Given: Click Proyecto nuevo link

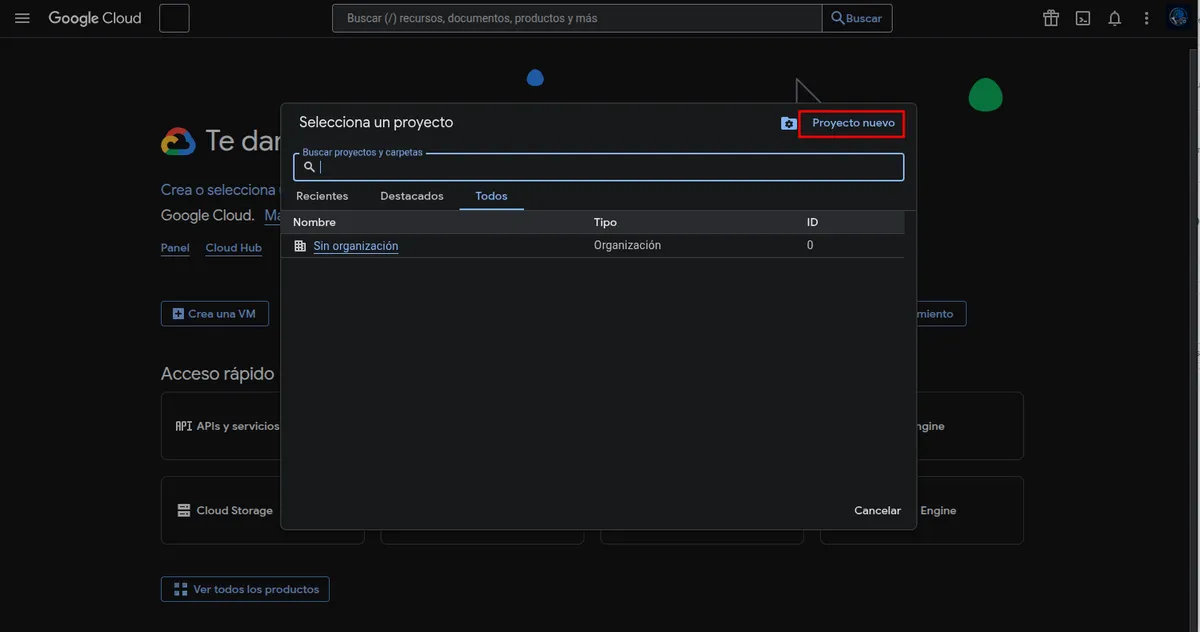Looking at the screenshot, I should [x=853, y=123].
